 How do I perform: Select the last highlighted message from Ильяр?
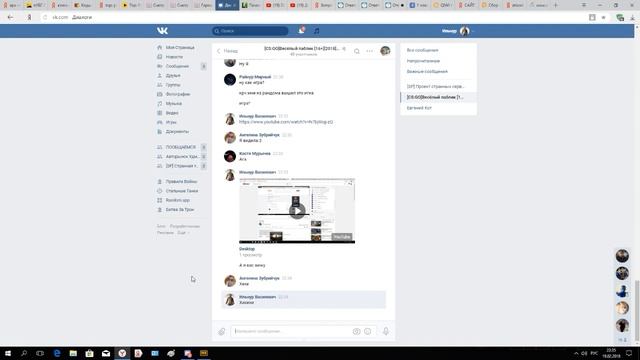pos(304,300)
